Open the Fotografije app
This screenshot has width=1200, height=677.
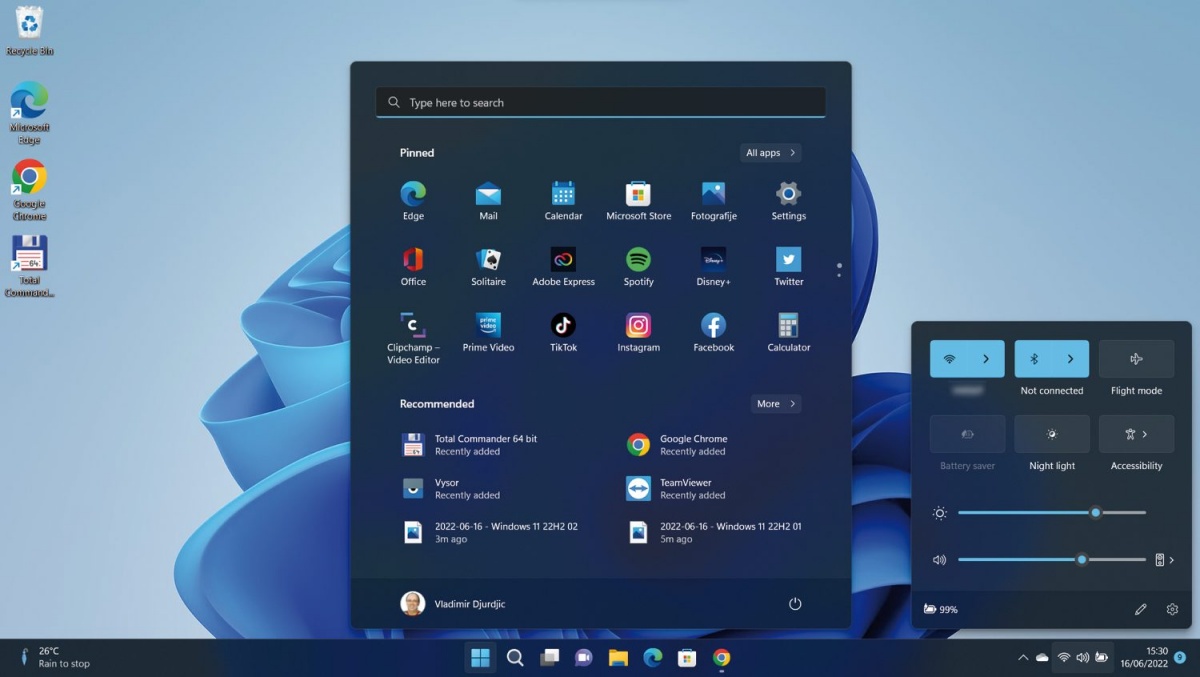point(713,201)
